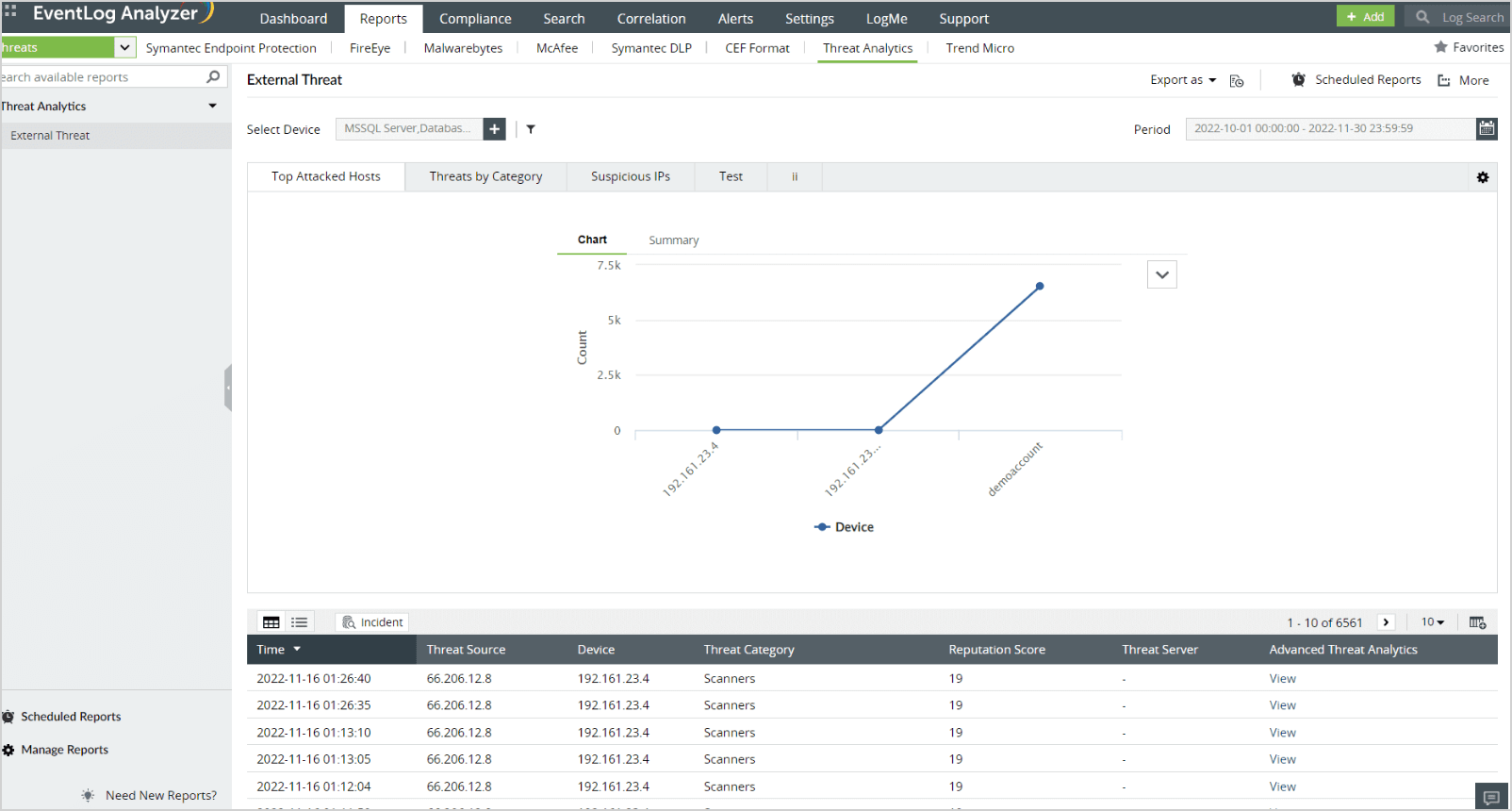Open the rows-per-page dropdown showing 10
This screenshot has width=1512, height=811.
tap(1433, 622)
